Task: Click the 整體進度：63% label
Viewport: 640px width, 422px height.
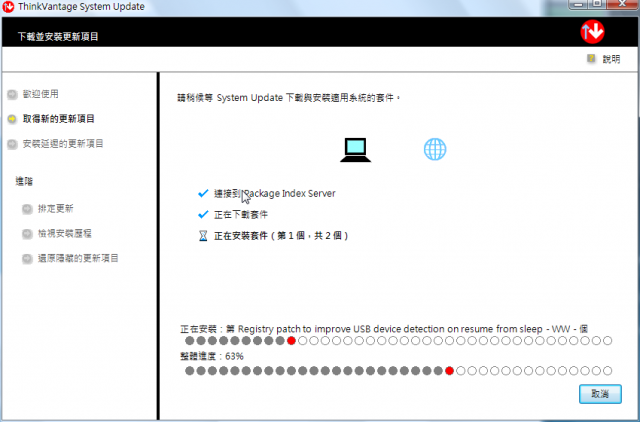Action: pos(212,356)
